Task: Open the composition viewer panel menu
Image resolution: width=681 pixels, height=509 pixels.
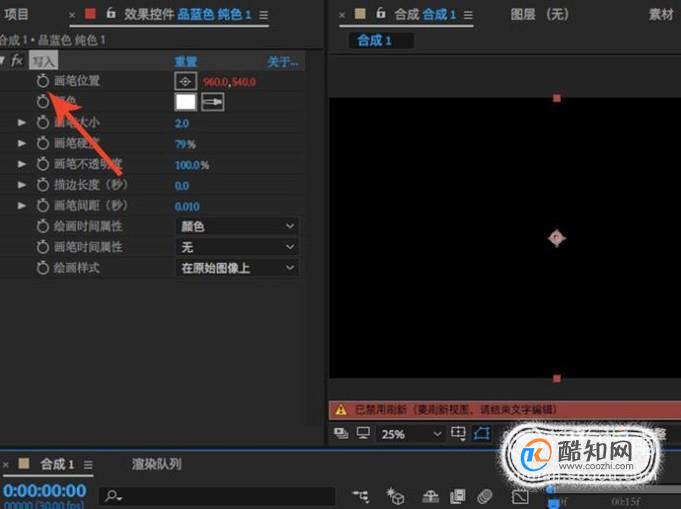Action: [x=468, y=15]
